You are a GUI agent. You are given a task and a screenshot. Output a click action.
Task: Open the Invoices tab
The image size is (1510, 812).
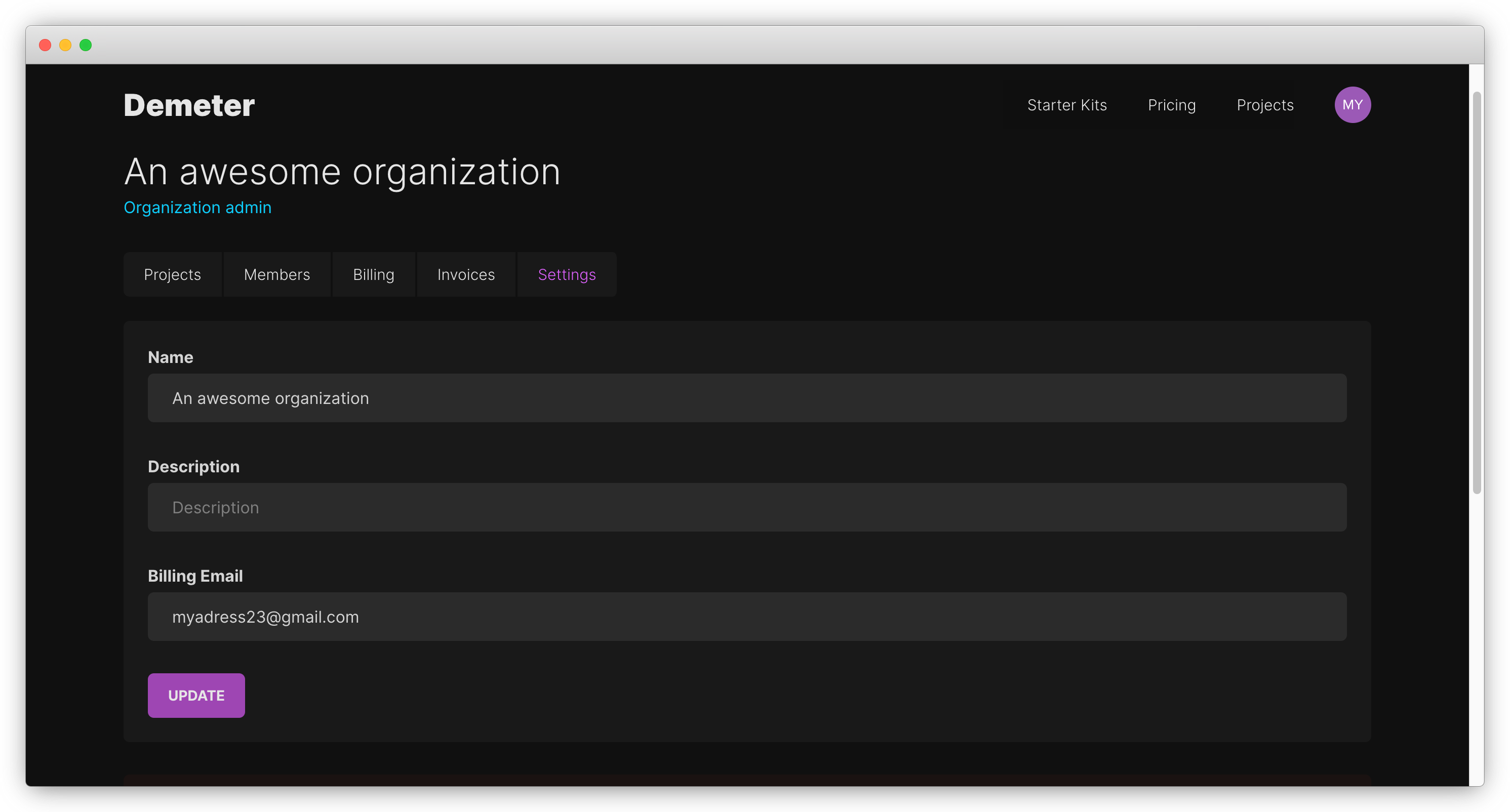pyautogui.click(x=466, y=274)
